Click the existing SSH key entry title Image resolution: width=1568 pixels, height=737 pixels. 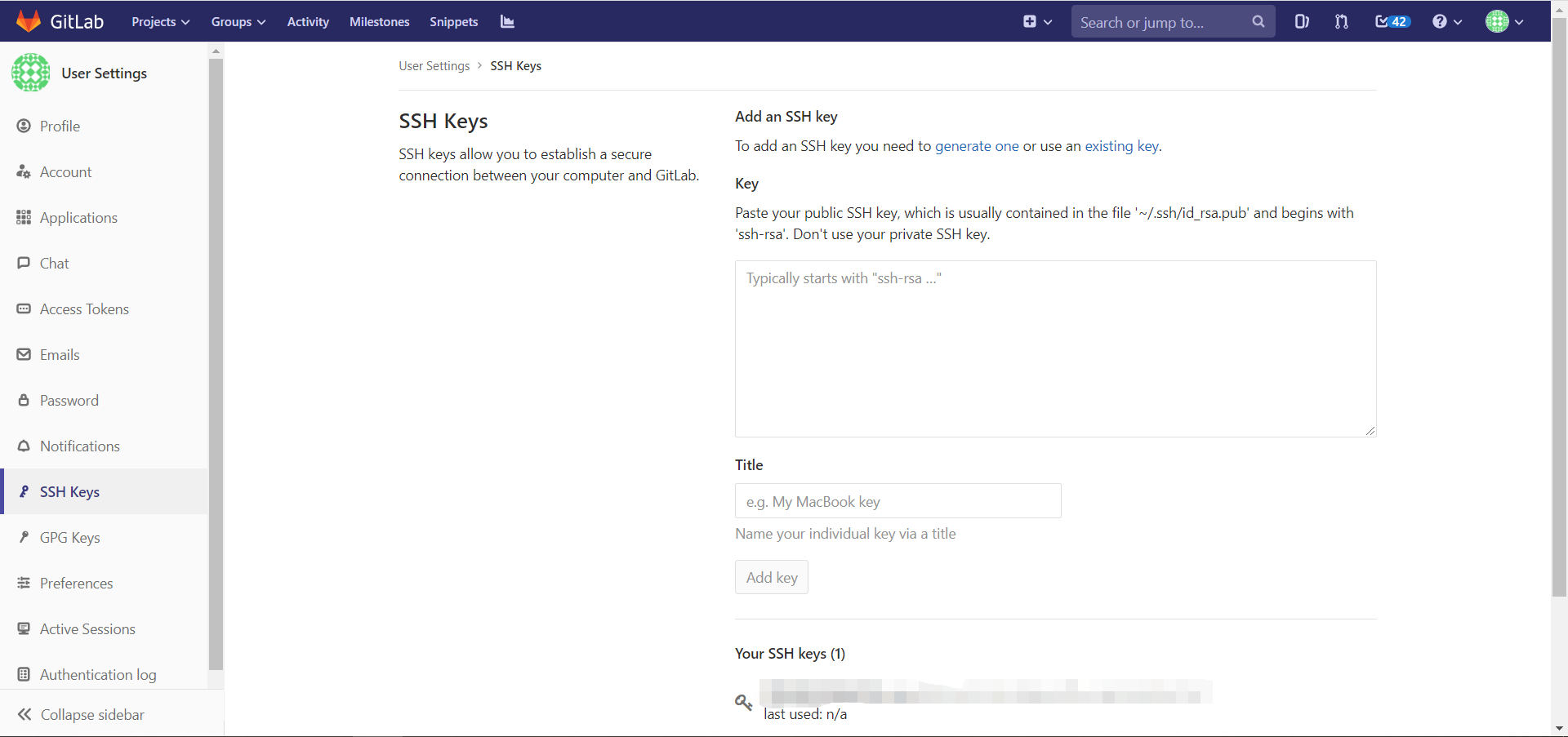click(986, 691)
